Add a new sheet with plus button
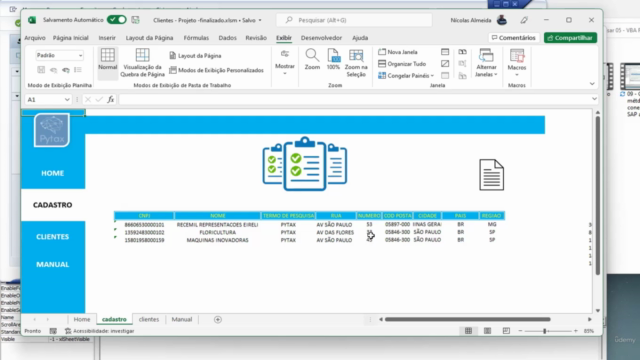 218,320
